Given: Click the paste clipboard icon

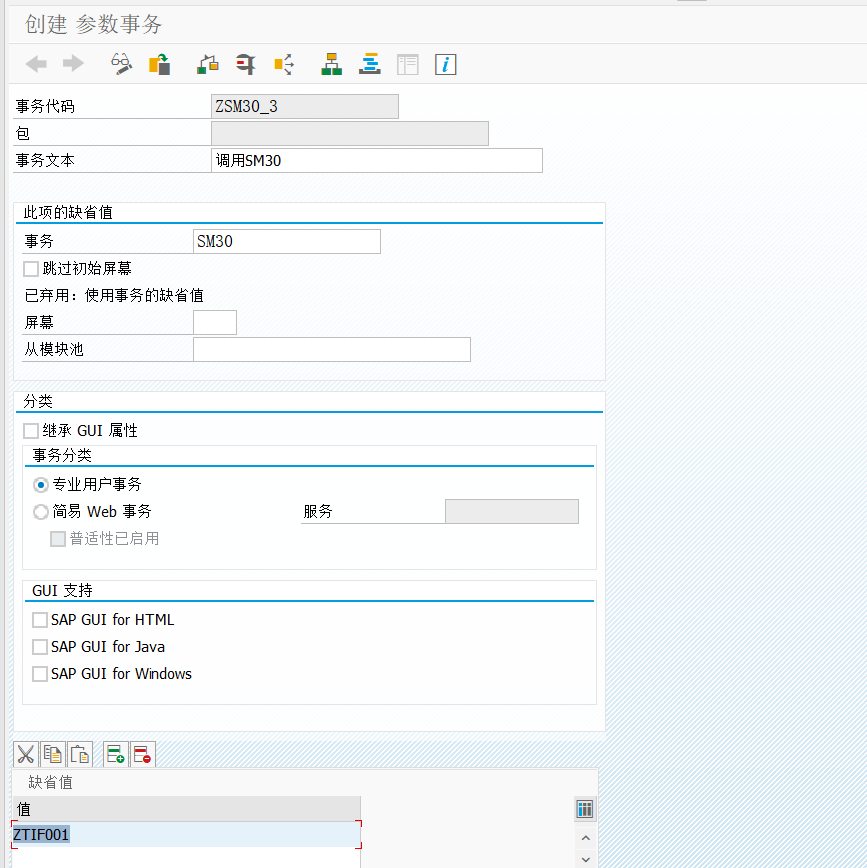Looking at the screenshot, I should (x=80, y=754).
